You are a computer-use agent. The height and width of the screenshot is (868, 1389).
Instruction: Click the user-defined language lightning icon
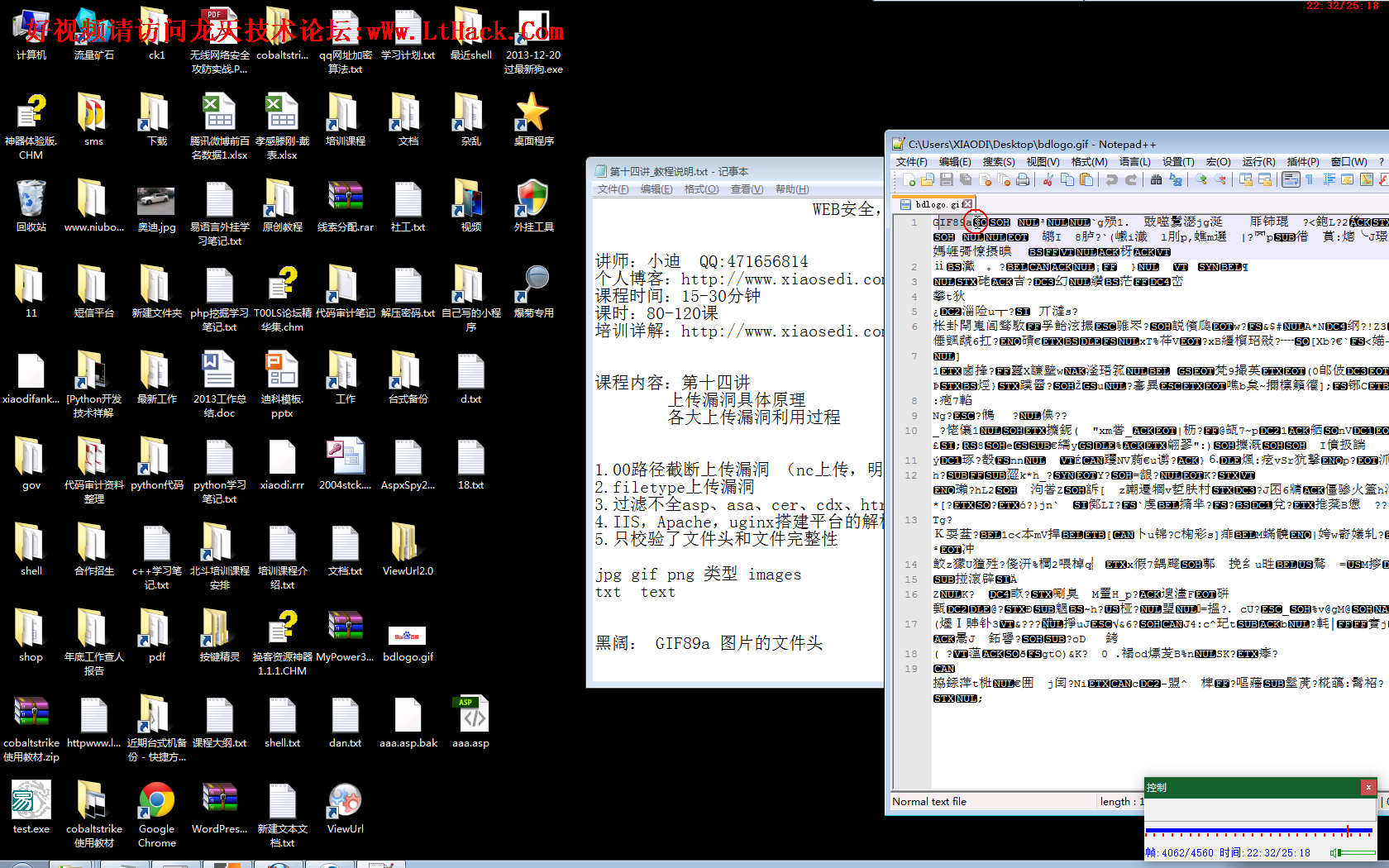[1348, 179]
